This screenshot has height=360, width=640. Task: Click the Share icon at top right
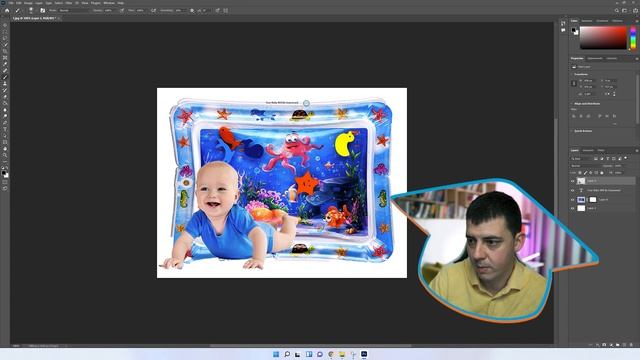click(x=636, y=11)
